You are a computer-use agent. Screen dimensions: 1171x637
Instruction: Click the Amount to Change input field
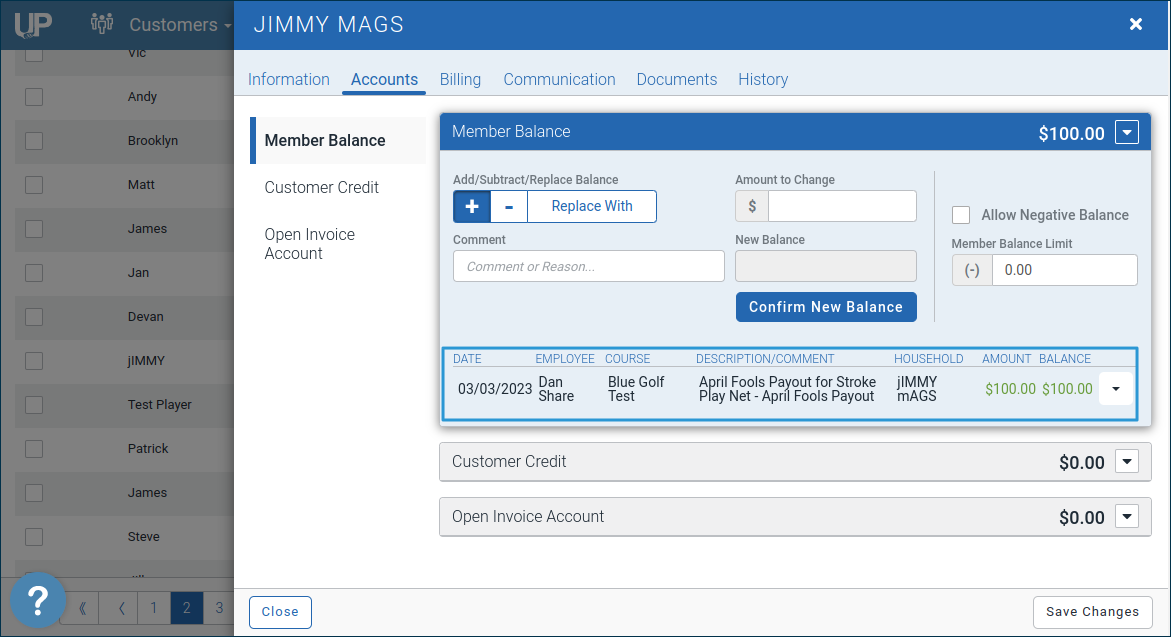click(x=842, y=206)
